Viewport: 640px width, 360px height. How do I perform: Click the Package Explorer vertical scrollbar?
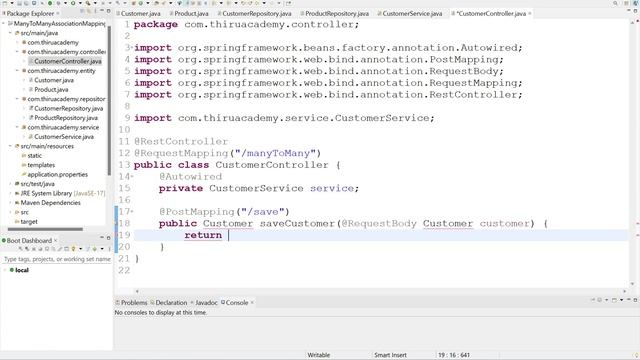(x=109, y=100)
